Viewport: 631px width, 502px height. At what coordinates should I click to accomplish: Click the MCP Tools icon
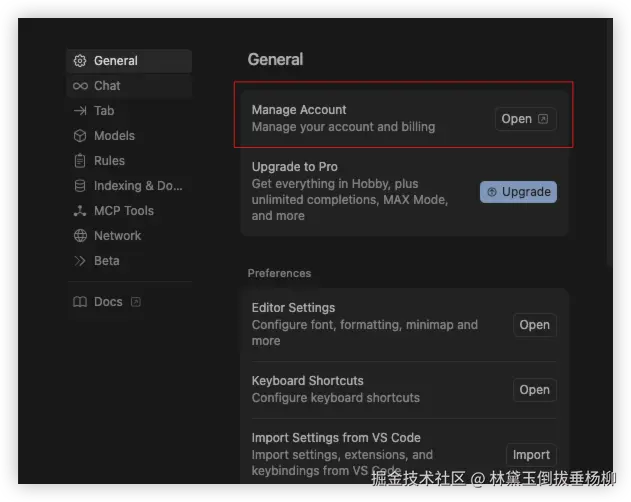[x=80, y=211]
